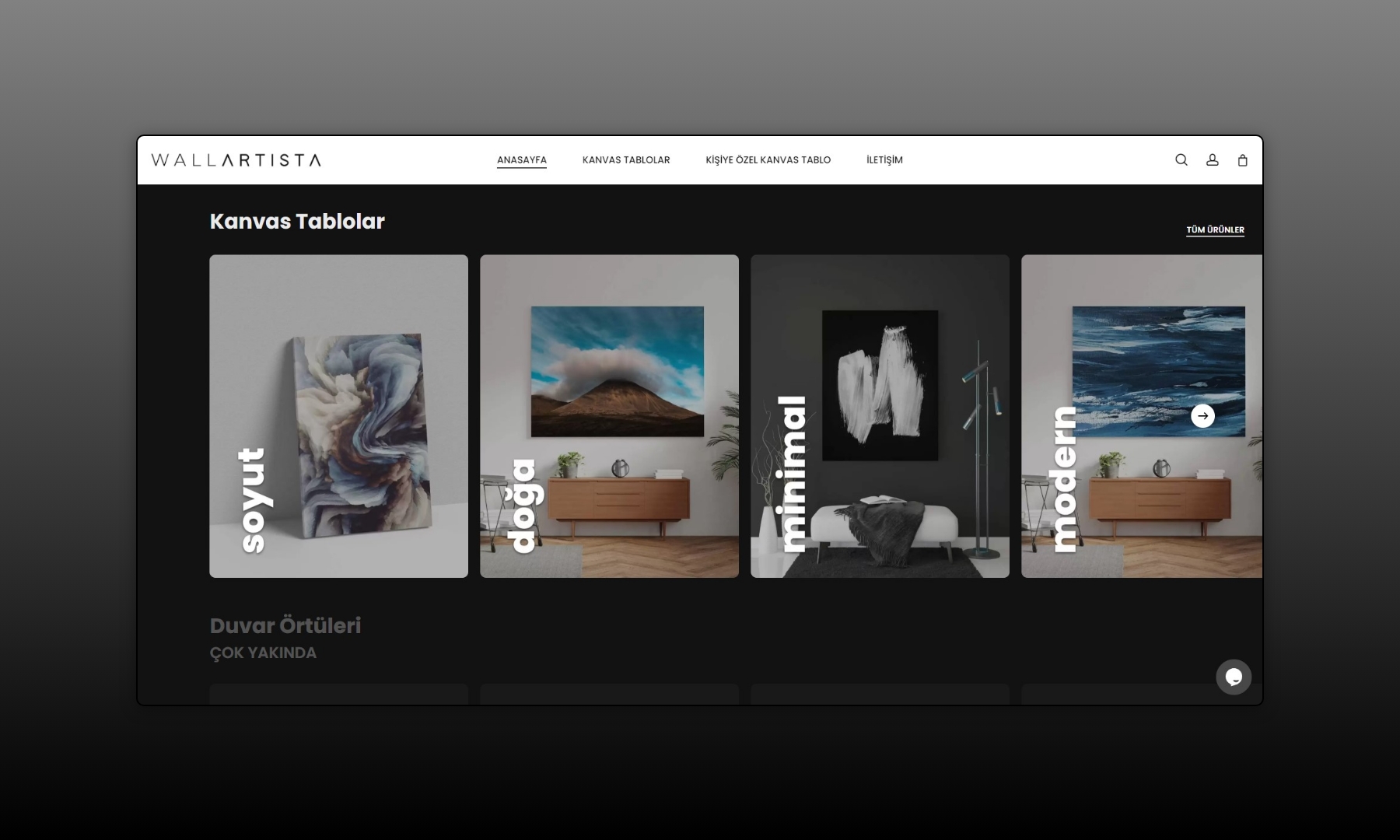The height and width of the screenshot is (840, 1400).
Task: Click the Tüm Ürünler link
Action: coord(1214,229)
